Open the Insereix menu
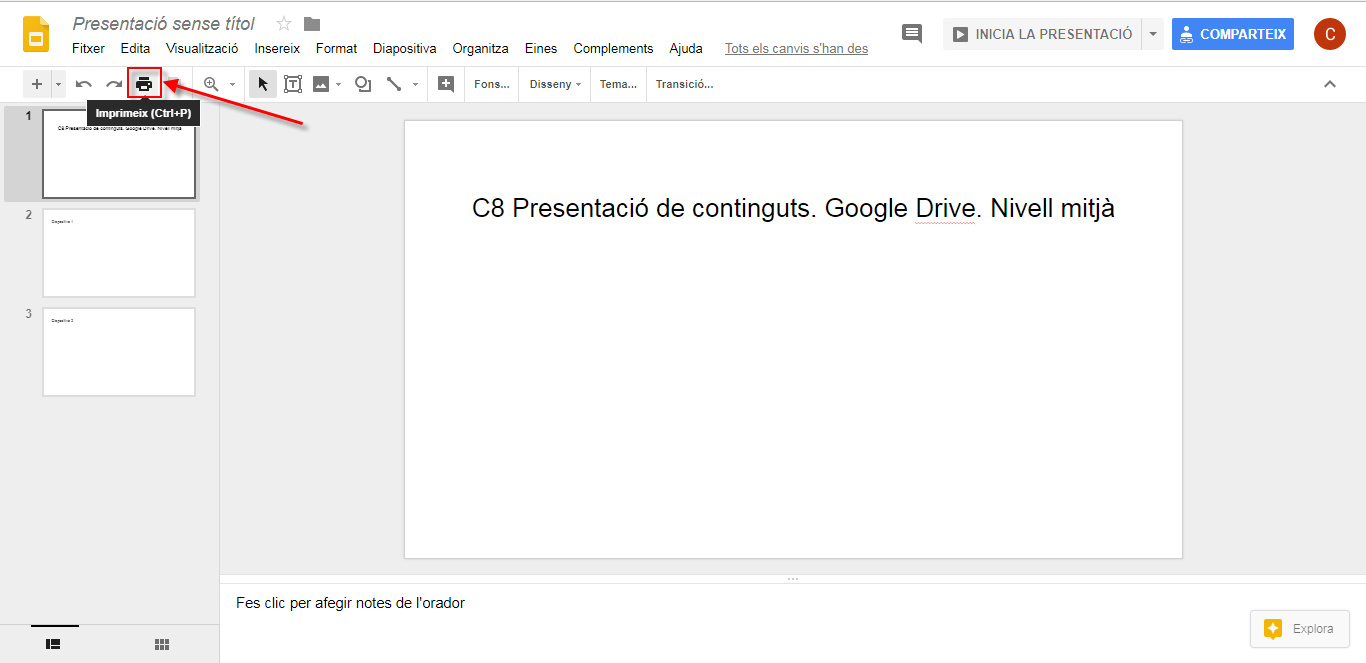Viewport: 1366px width, 663px height. pos(277,48)
